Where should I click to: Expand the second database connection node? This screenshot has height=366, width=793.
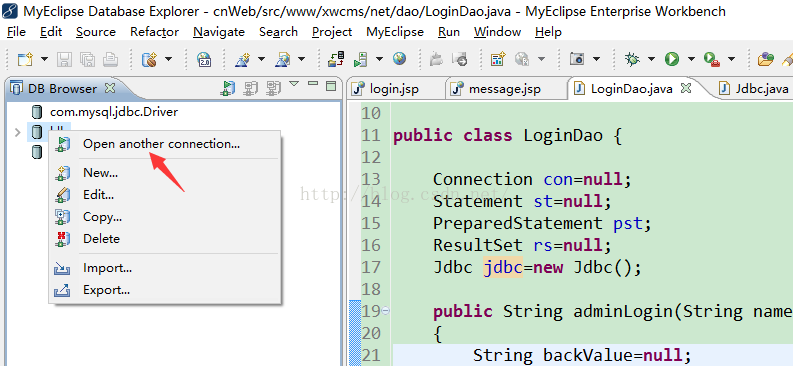tap(18, 132)
